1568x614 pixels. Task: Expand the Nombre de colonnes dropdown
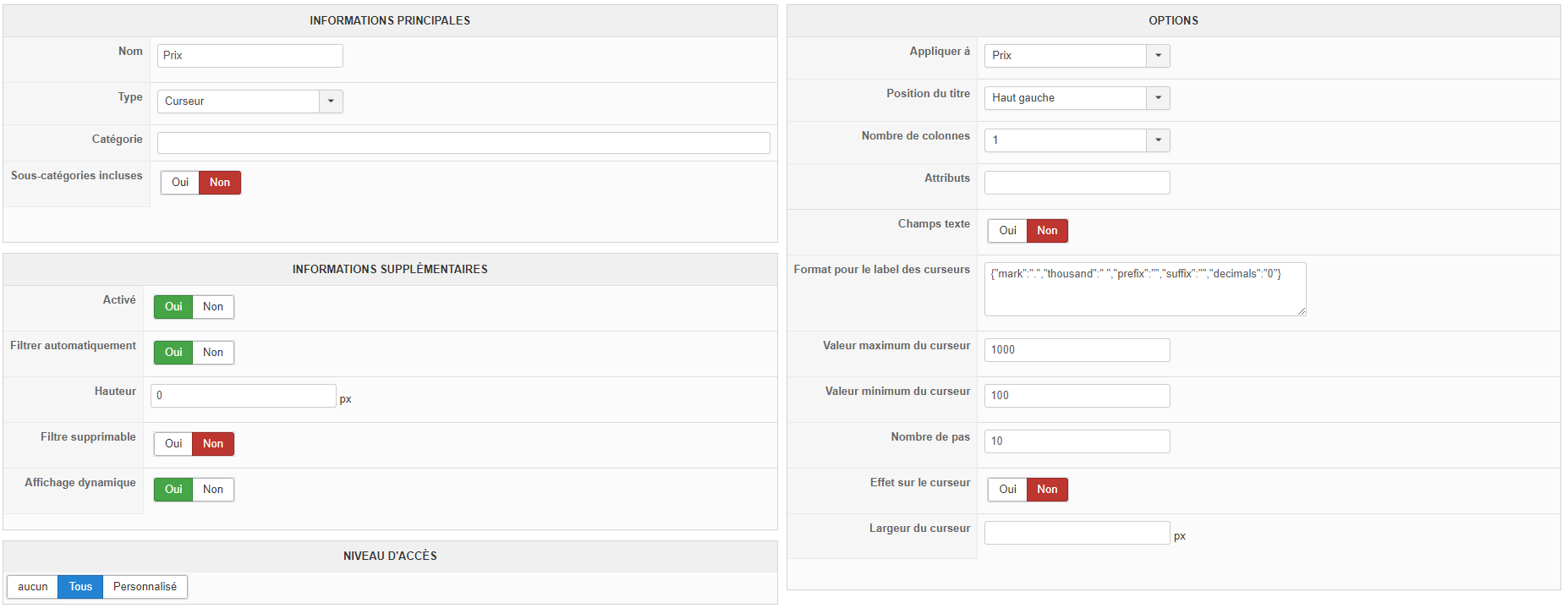pos(1158,140)
